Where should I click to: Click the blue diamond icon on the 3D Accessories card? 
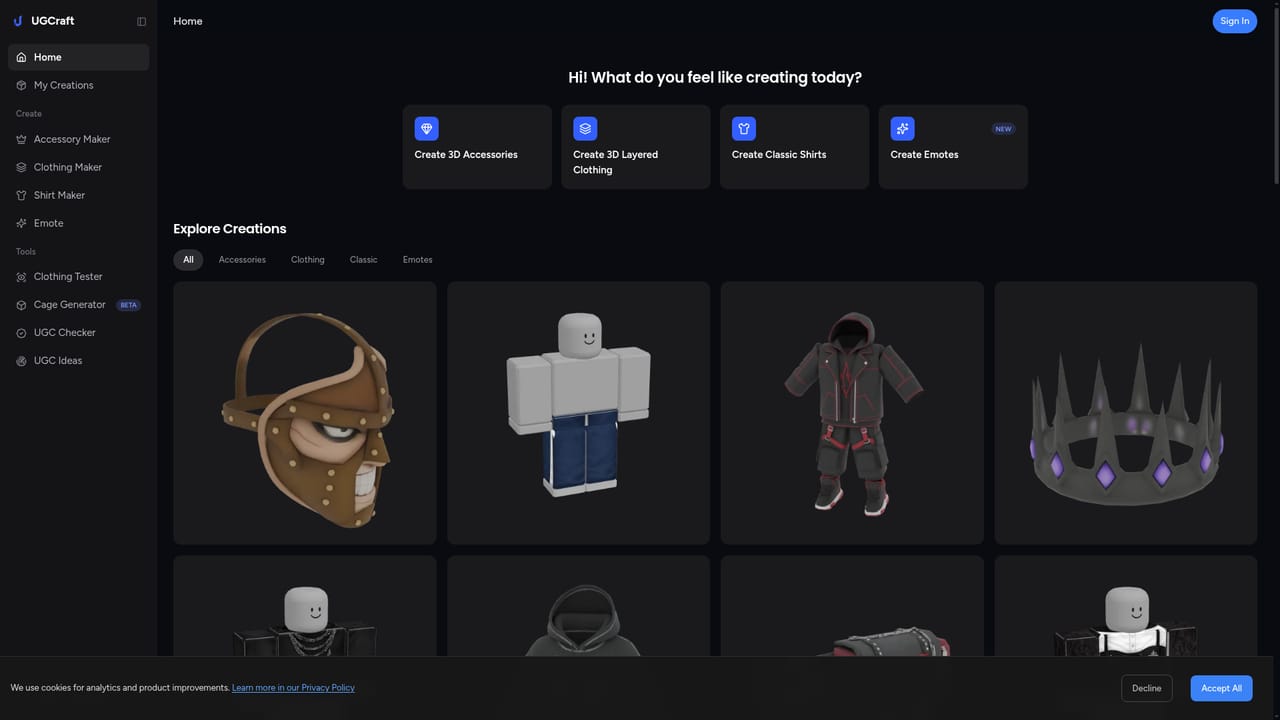[427, 128]
